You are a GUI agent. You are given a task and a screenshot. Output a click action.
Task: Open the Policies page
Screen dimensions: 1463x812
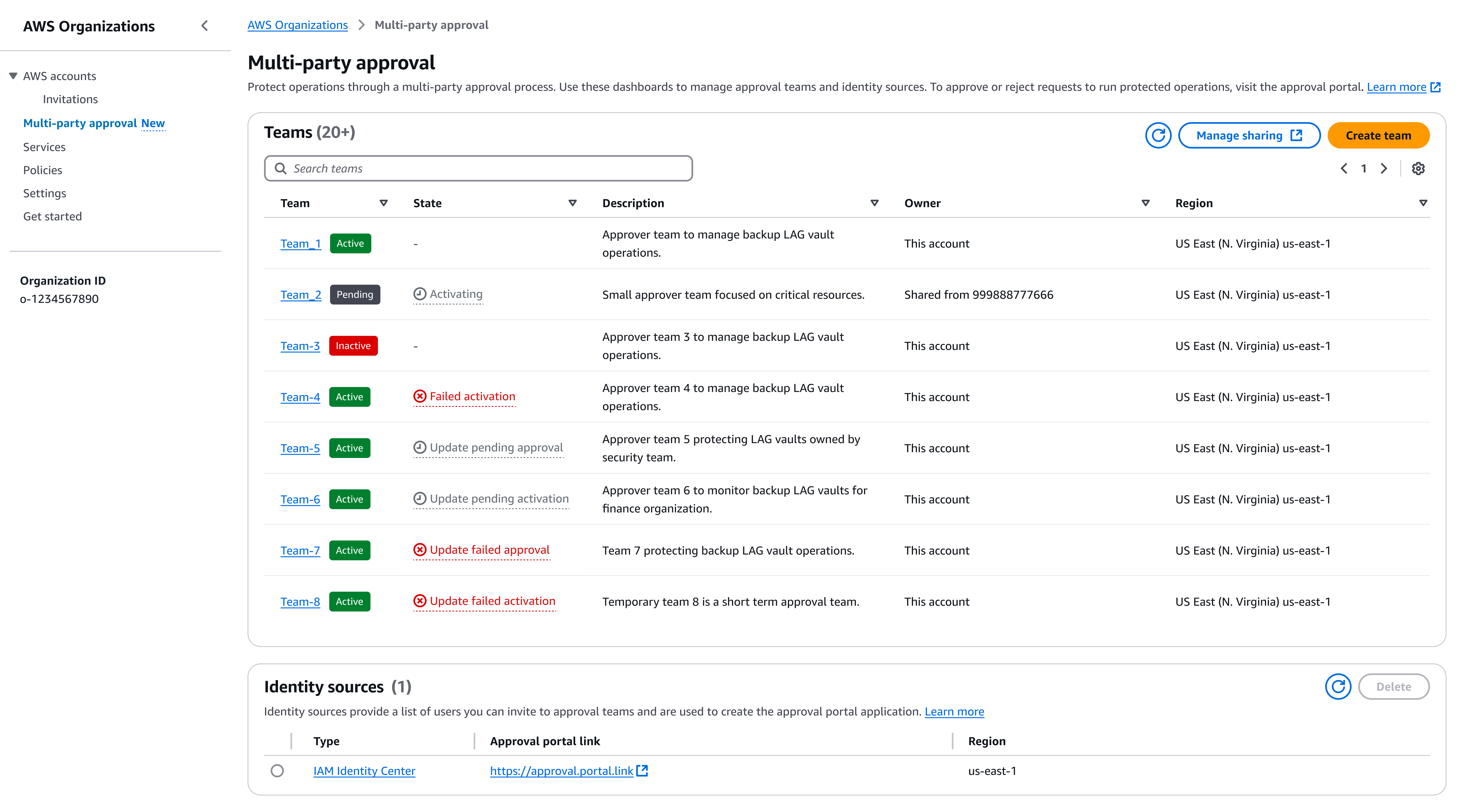pos(42,170)
